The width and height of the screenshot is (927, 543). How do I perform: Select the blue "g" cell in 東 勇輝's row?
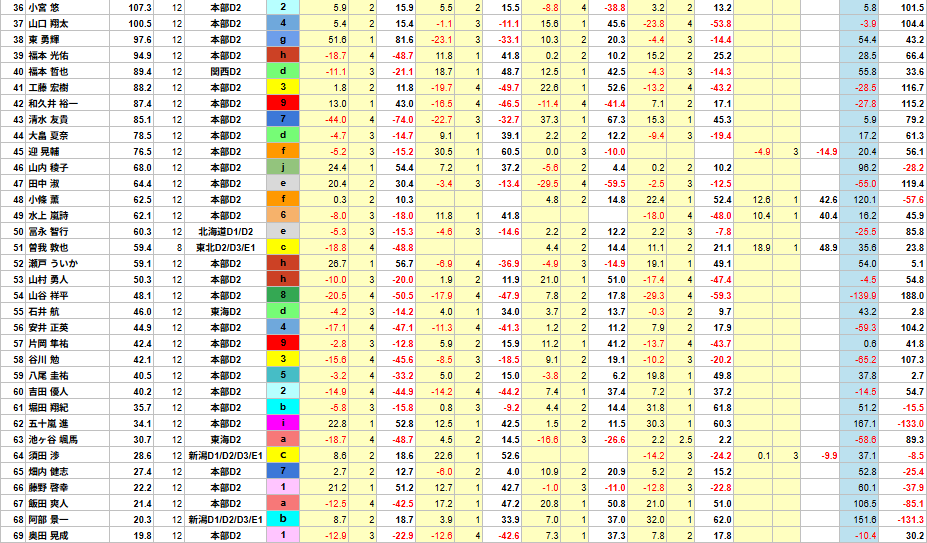[x=283, y=40]
